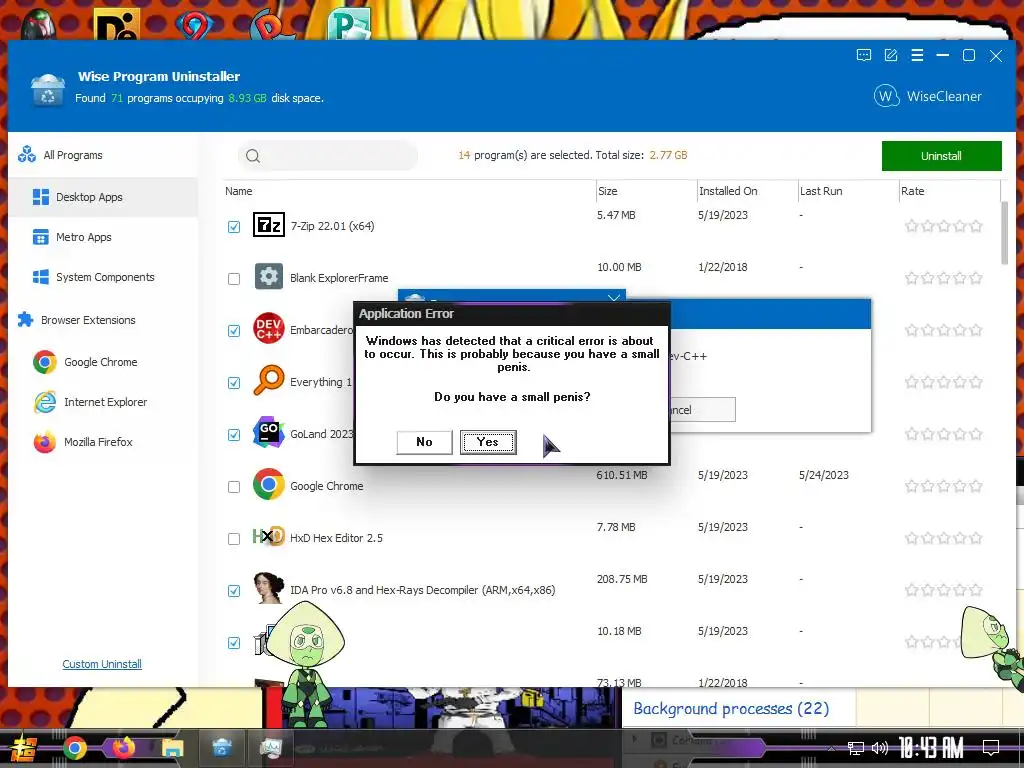The height and width of the screenshot is (768, 1024).
Task: Select Desktop Apps category
Action: click(103, 197)
